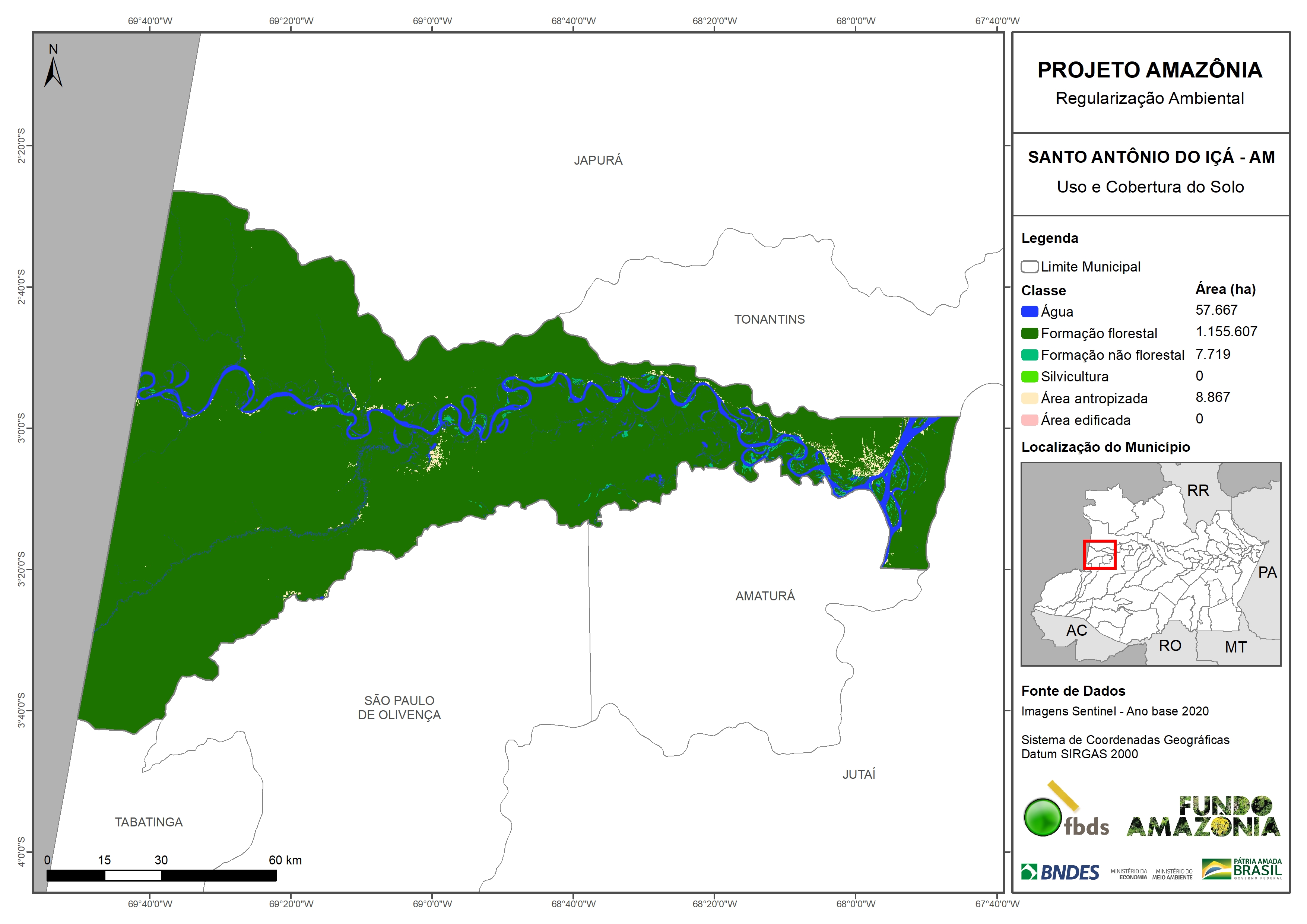
Task: Click the Pátria Amada Brasil logo
Action: coord(1241,869)
